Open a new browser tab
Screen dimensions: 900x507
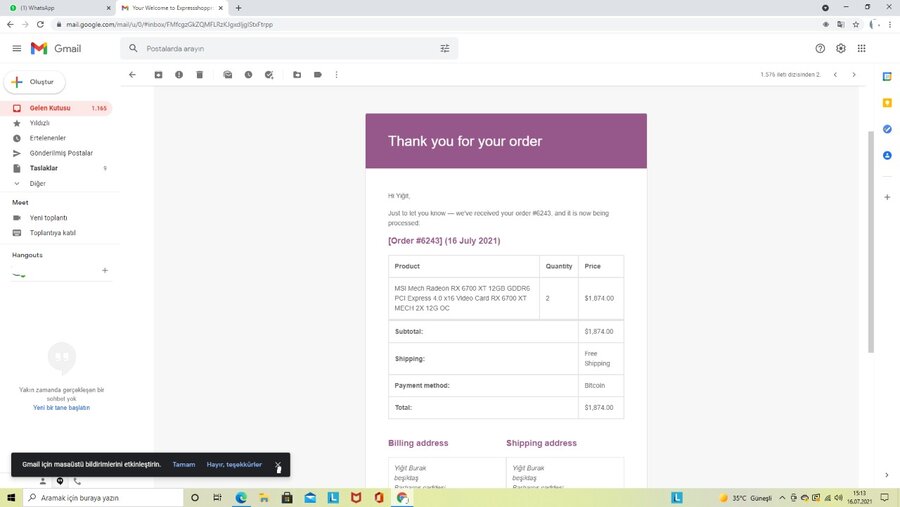(x=238, y=8)
